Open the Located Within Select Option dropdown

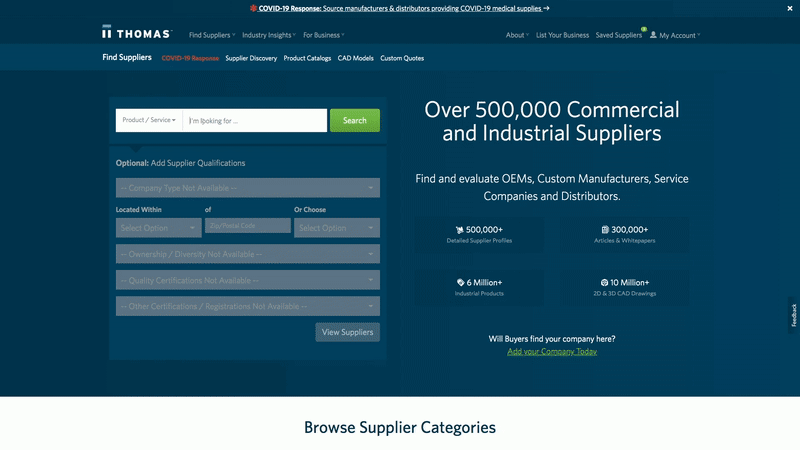pyautogui.click(x=157, y=228)
